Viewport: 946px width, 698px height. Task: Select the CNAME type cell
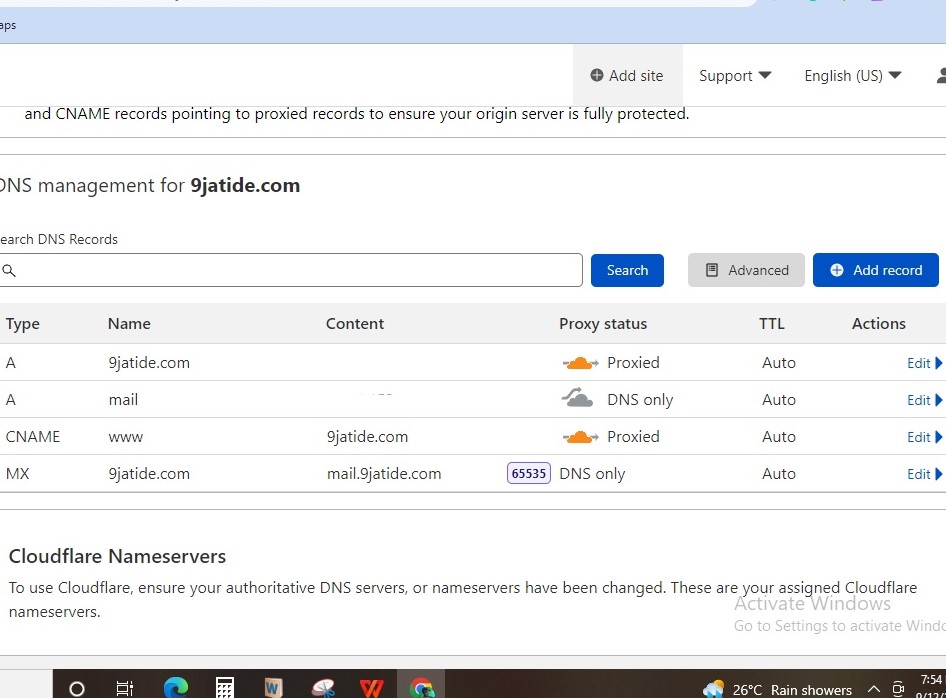(x=33, y=437)
